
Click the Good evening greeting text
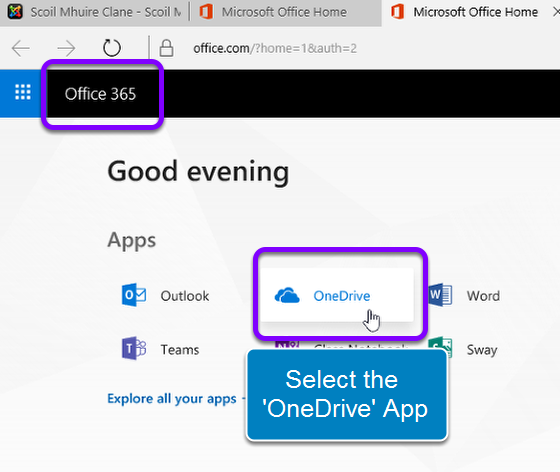198,172
